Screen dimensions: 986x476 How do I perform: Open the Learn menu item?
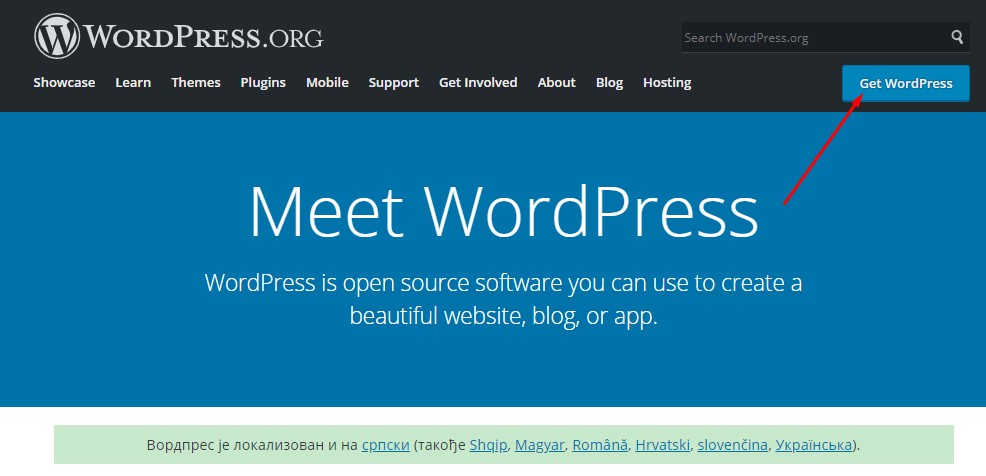(133, 82)
